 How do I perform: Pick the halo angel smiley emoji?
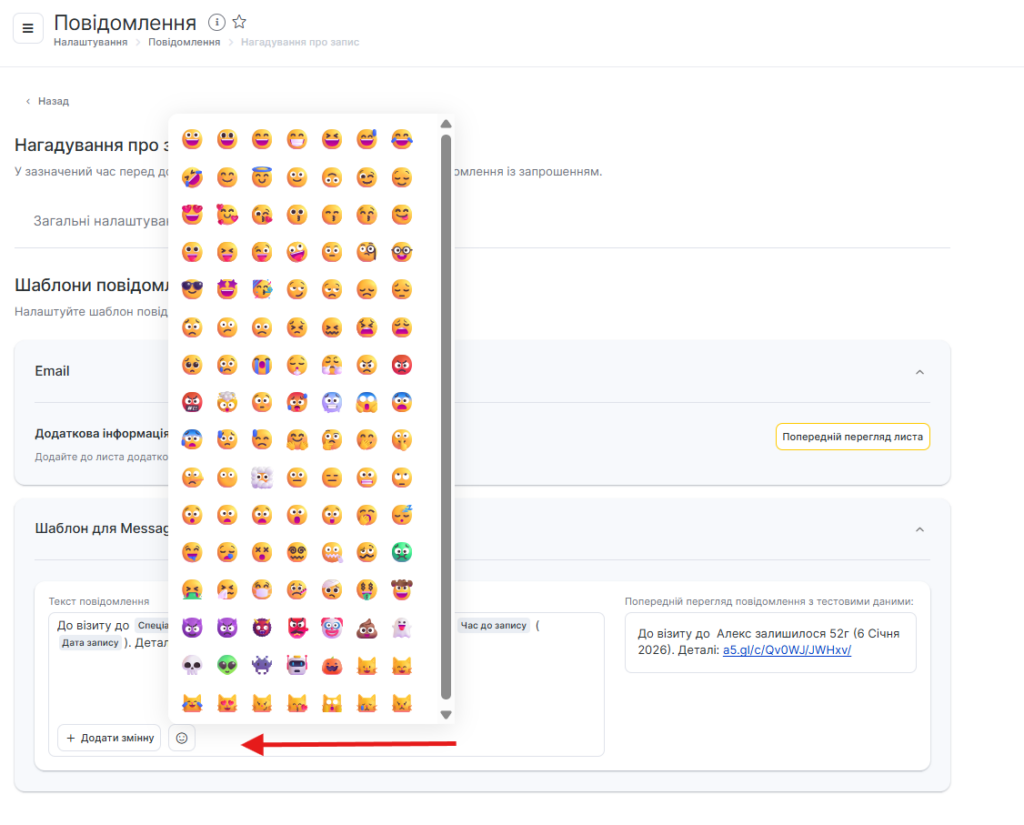(262, 178)
